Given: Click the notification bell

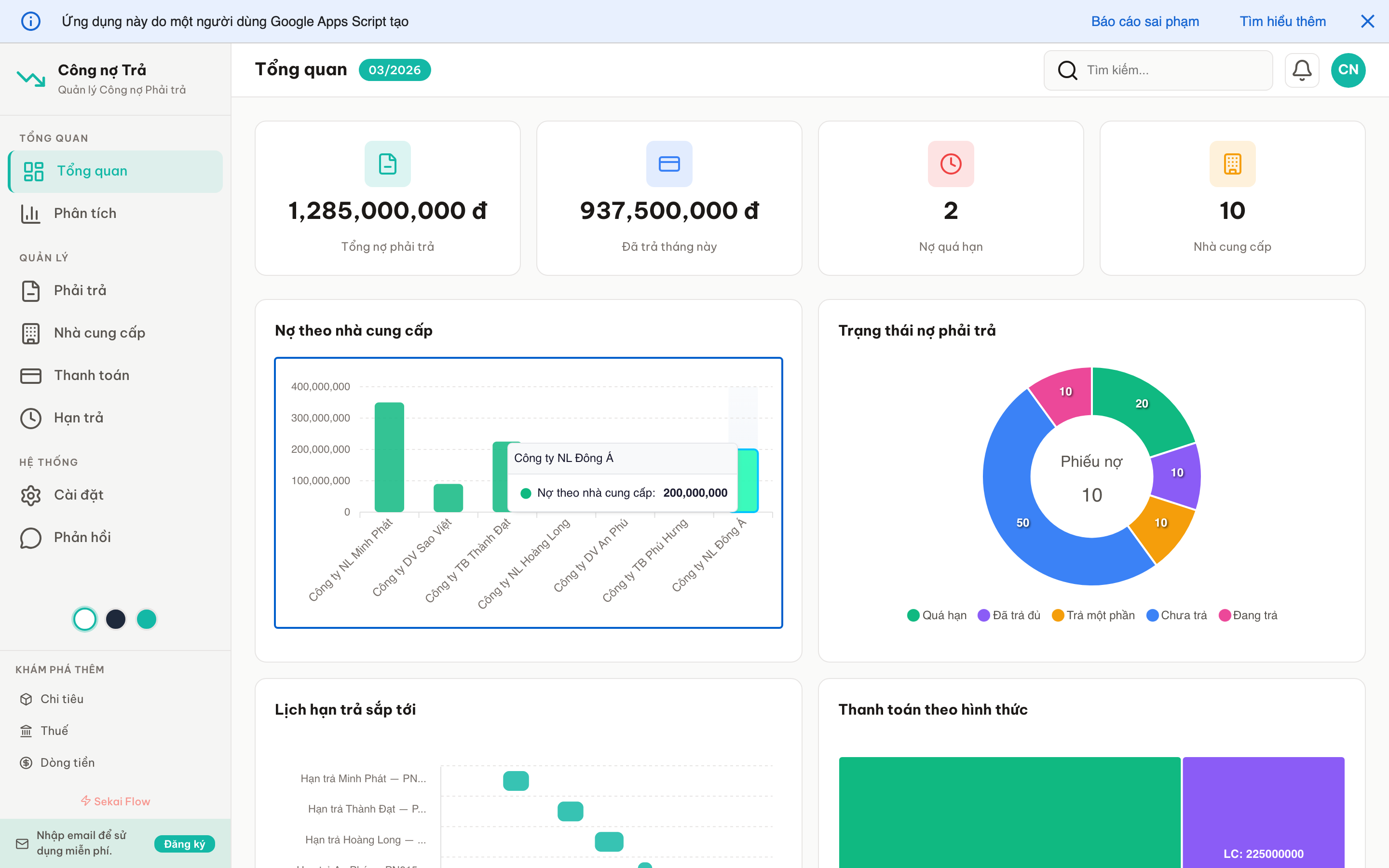Looking at the screenshot, I should [1302, 70].
